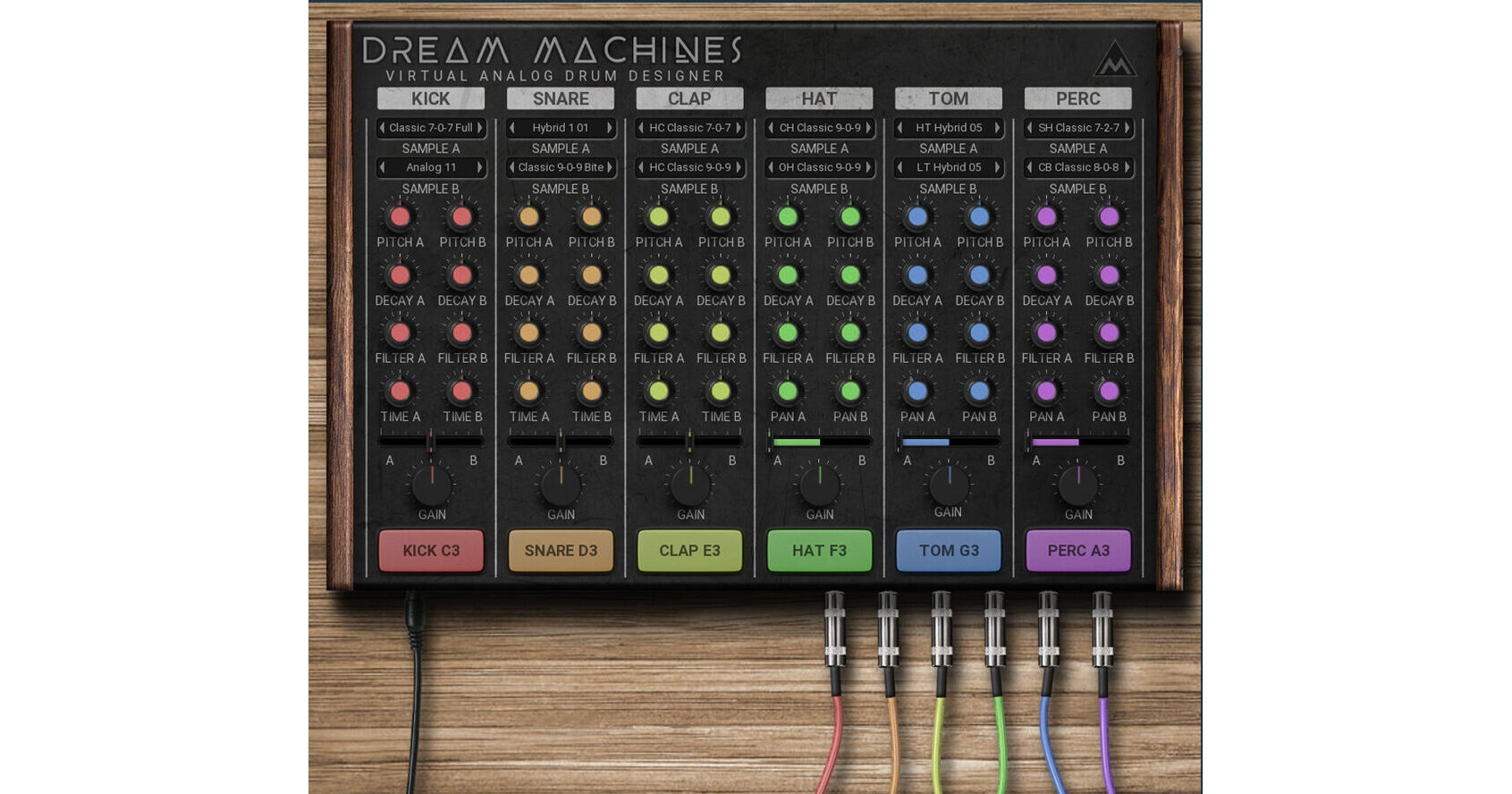
Task: Trigger the PERC A3 pad
Action: (x=1078, y=551)
